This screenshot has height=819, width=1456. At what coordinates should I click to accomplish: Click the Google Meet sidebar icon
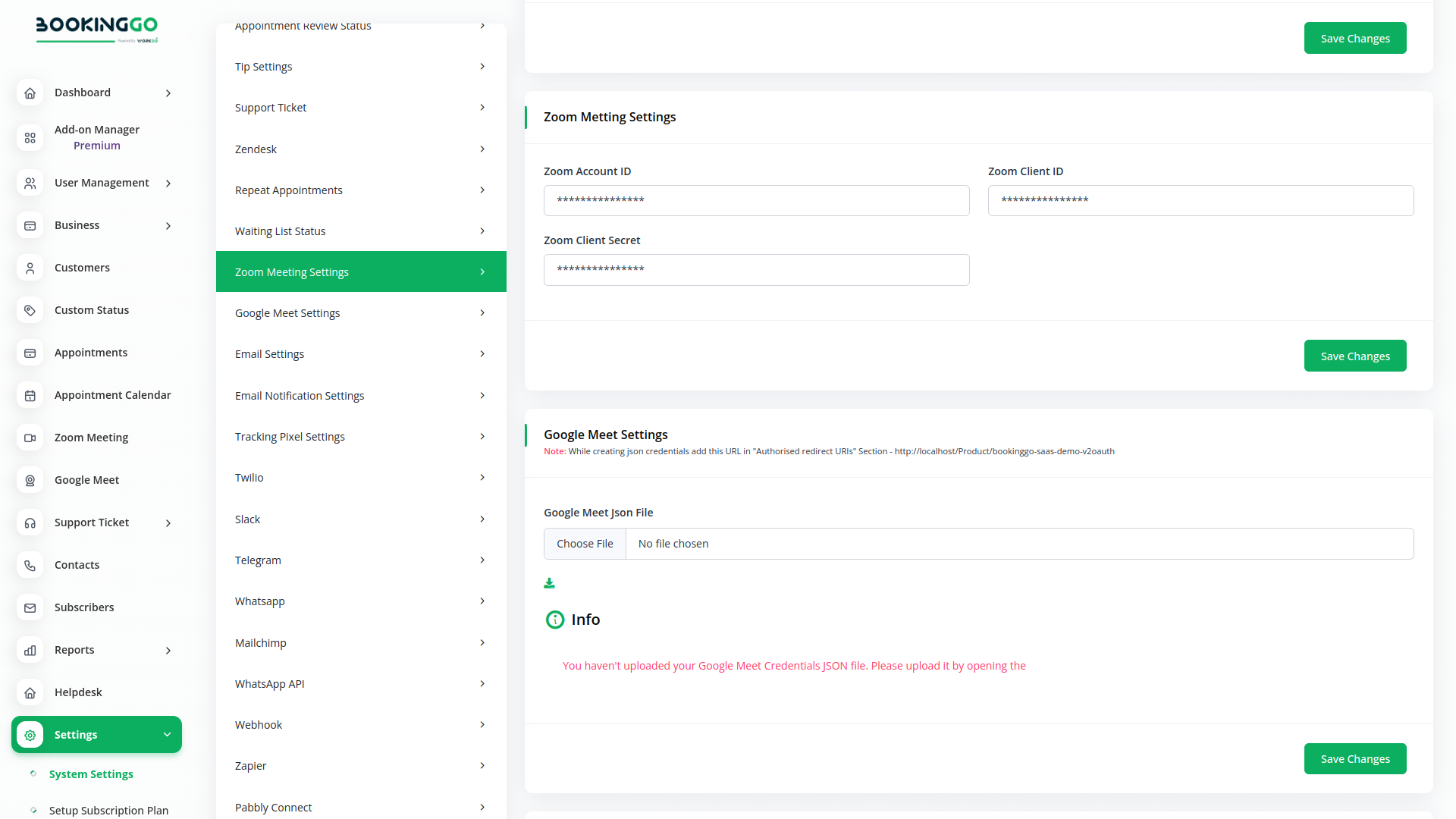tap(30, 480)
